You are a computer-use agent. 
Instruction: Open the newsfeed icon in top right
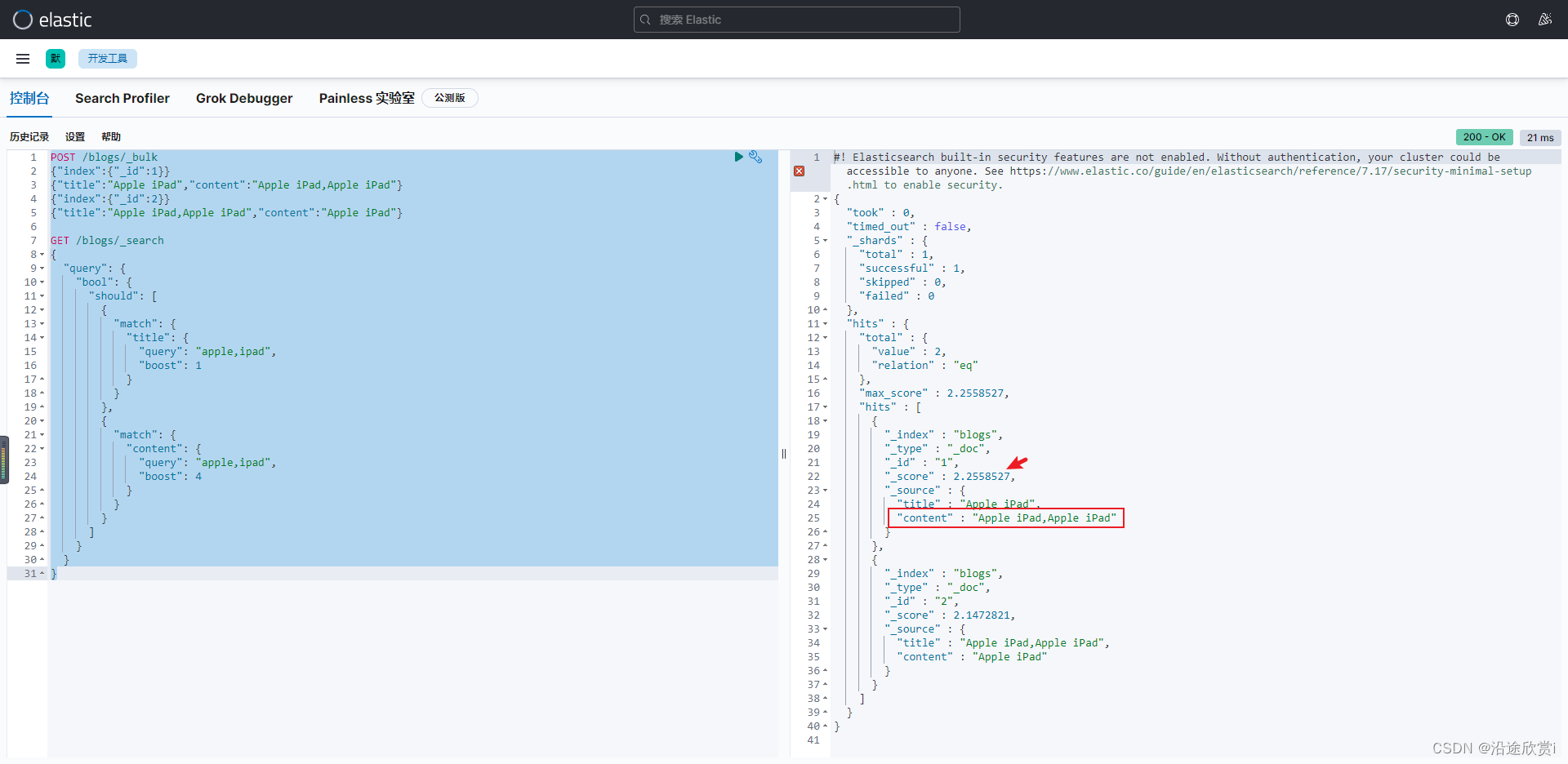click(x=1544, y=20)
